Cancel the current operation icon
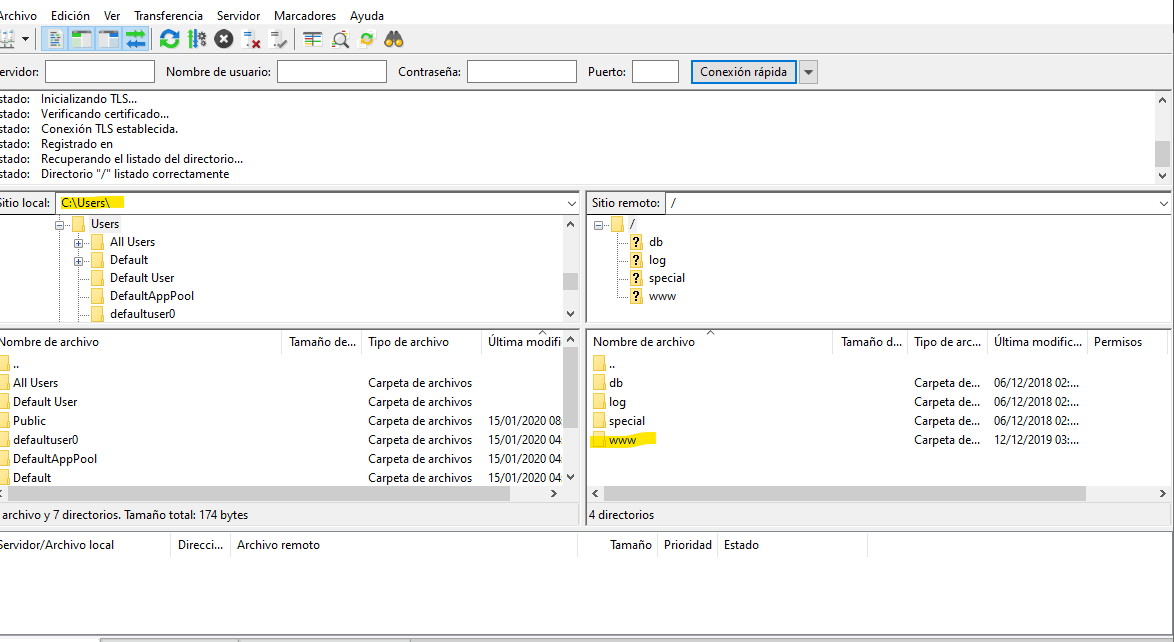Image resolution: width=1174 pixels, height=642 pixels. (224, 39)
